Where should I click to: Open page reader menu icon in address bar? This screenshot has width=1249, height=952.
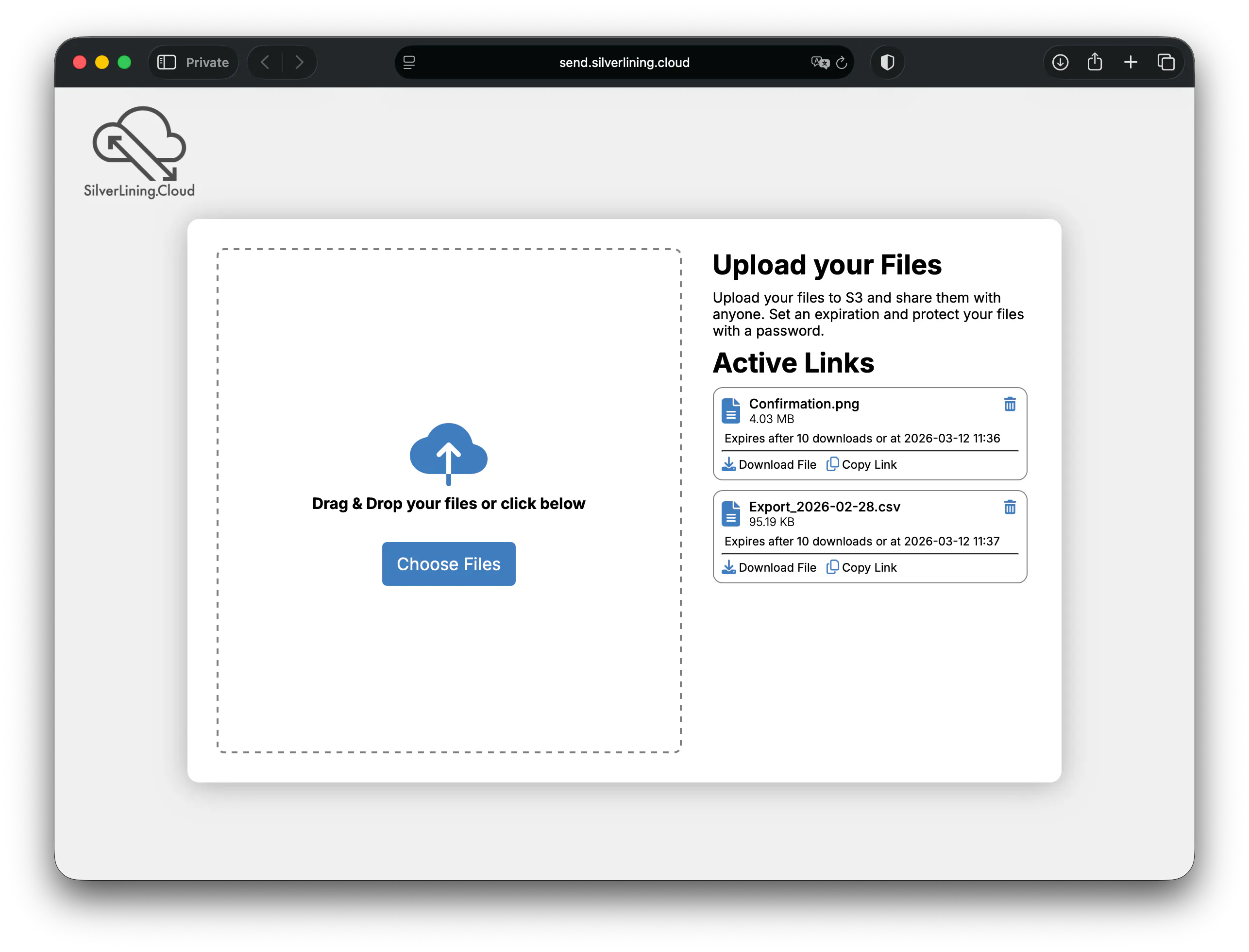point(409,62)
